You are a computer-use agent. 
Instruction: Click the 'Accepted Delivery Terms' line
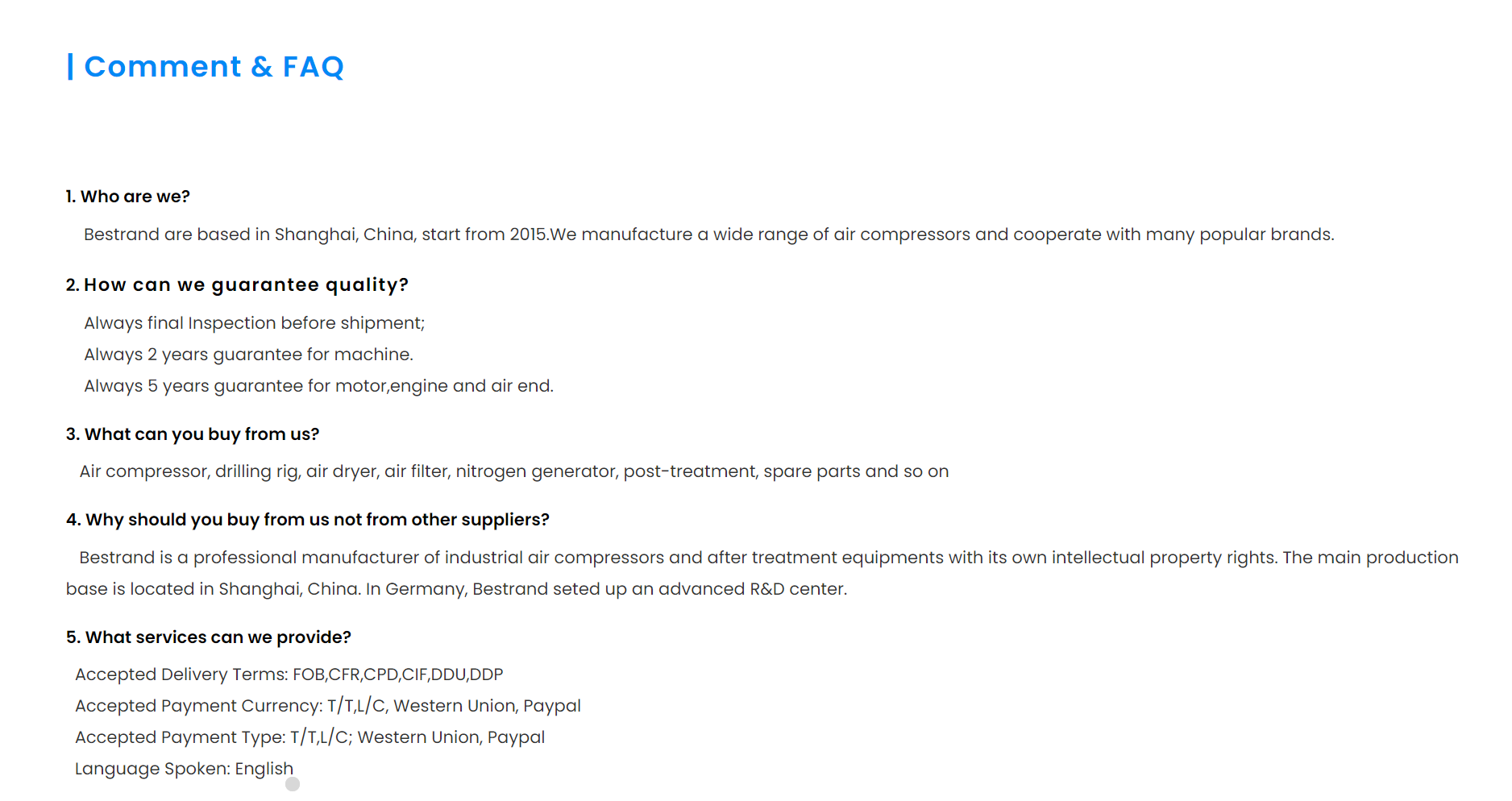[x=289, y=674]
